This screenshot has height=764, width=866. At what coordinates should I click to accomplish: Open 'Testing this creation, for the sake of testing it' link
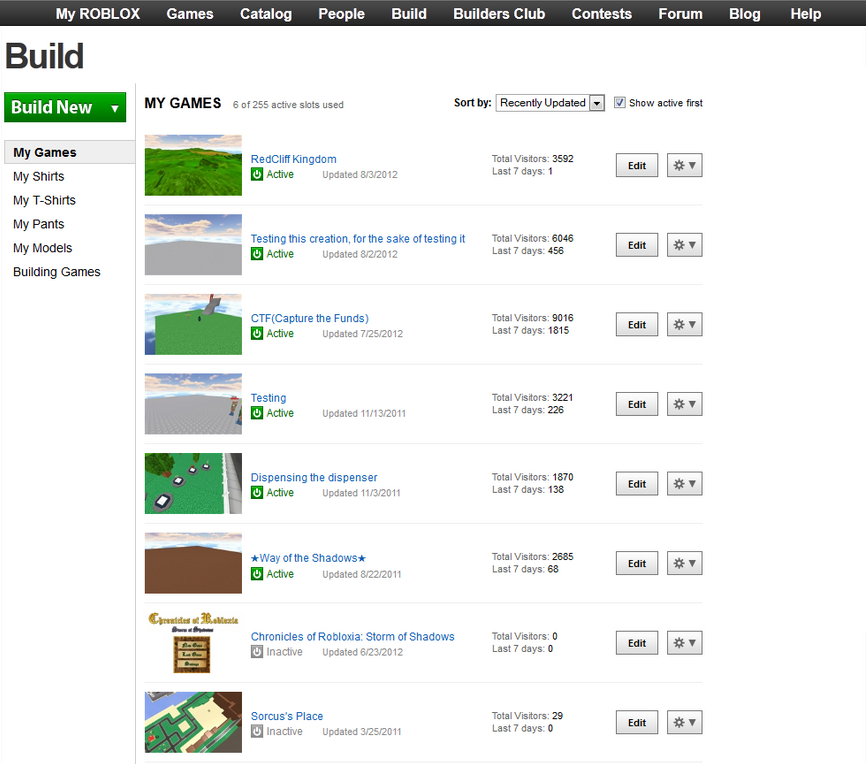[358, 239]
